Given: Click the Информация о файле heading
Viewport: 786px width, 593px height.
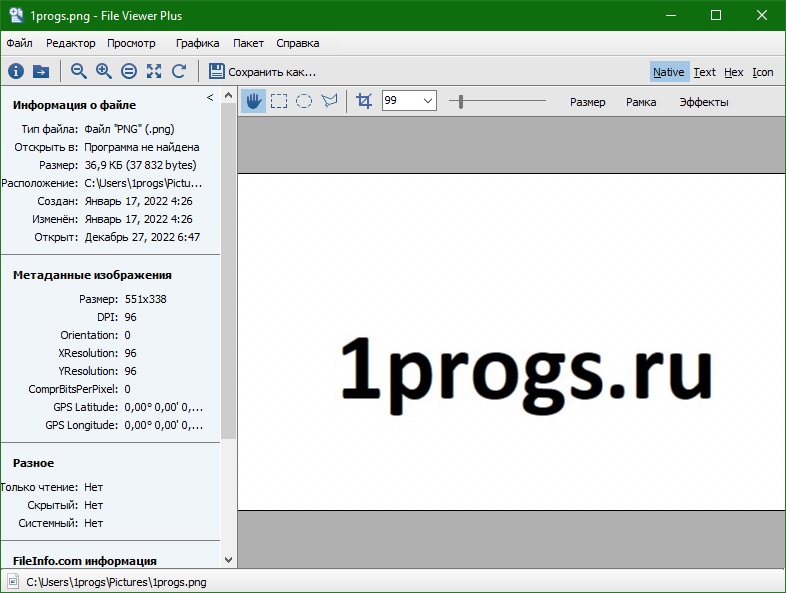Looking at the screenshot, I should (x=74, y=105).
